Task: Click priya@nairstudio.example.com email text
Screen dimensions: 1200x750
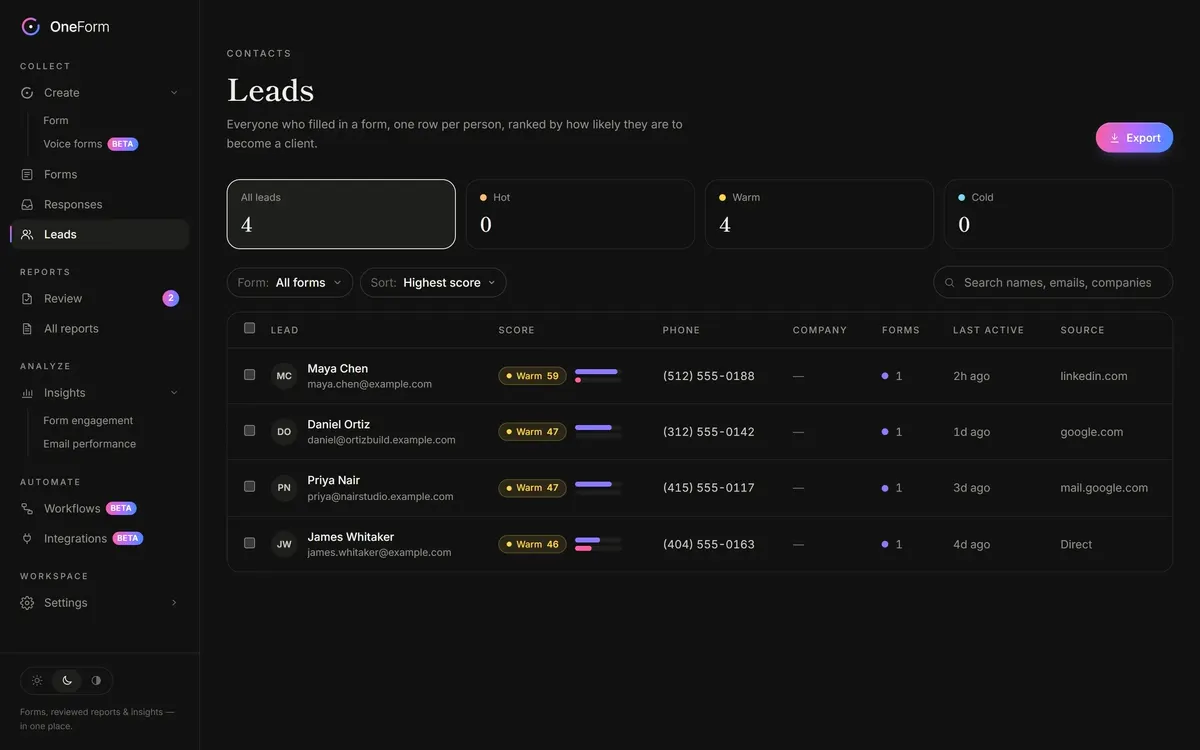Action: pos(380,496)
